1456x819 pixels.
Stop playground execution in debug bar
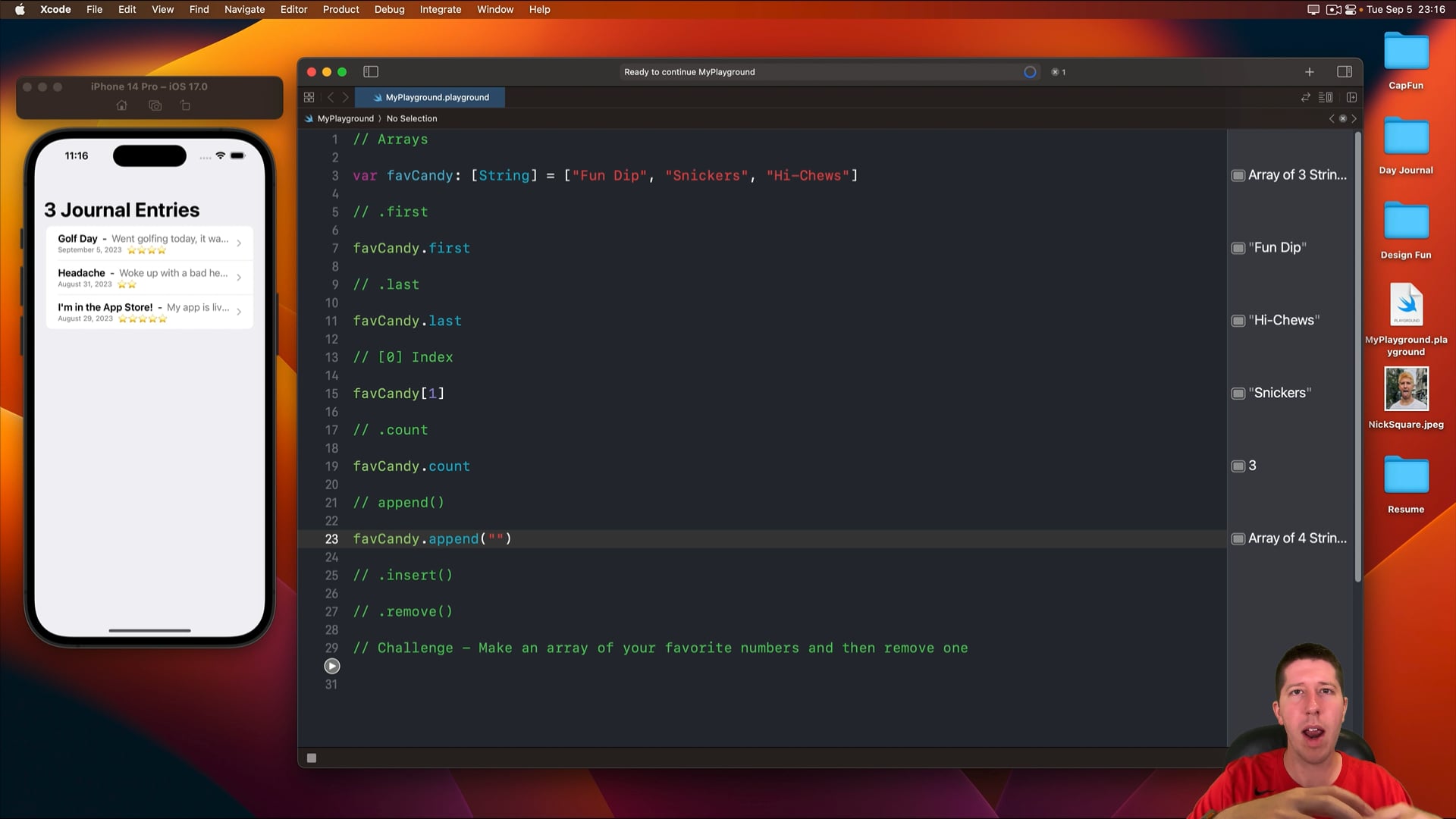point(312,758)
